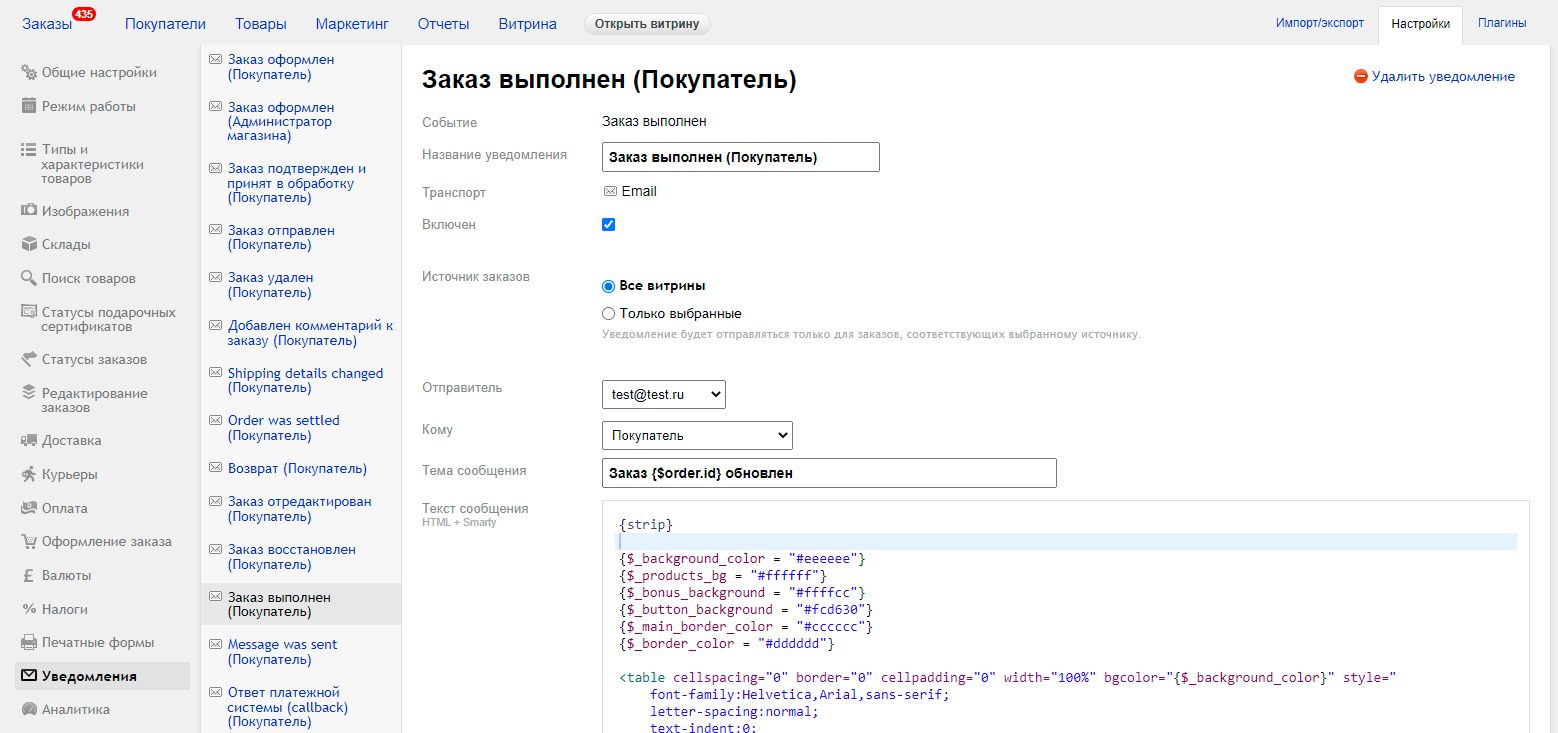This screenshot has height=733, width=1558.
Task: Click the calendar icon beside Режим работы
Action: (x=29, y=106)
